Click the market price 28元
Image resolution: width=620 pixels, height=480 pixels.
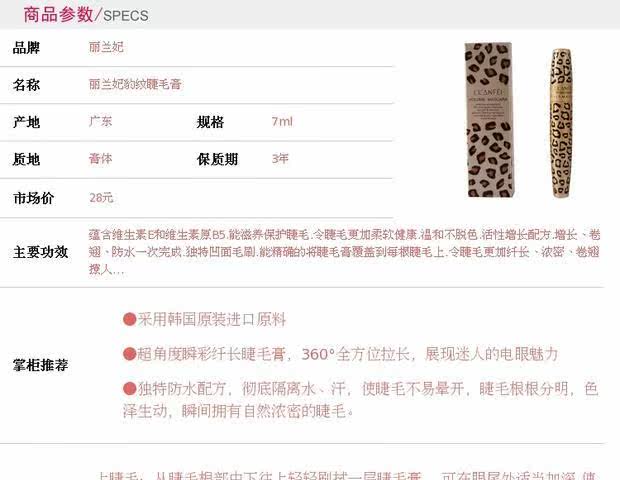coord(101,197)
